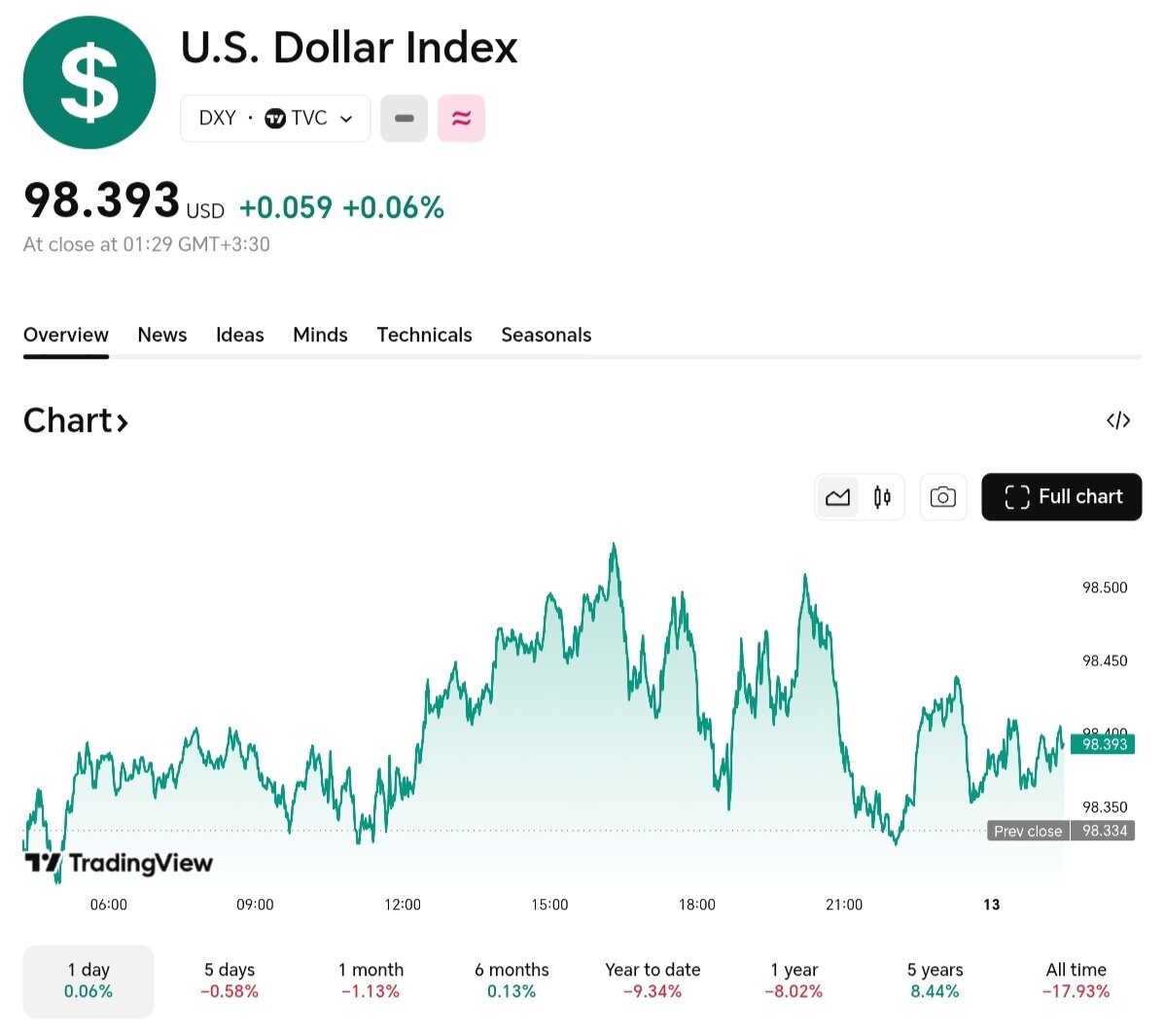Select the line chart style icon

[837, 496]
